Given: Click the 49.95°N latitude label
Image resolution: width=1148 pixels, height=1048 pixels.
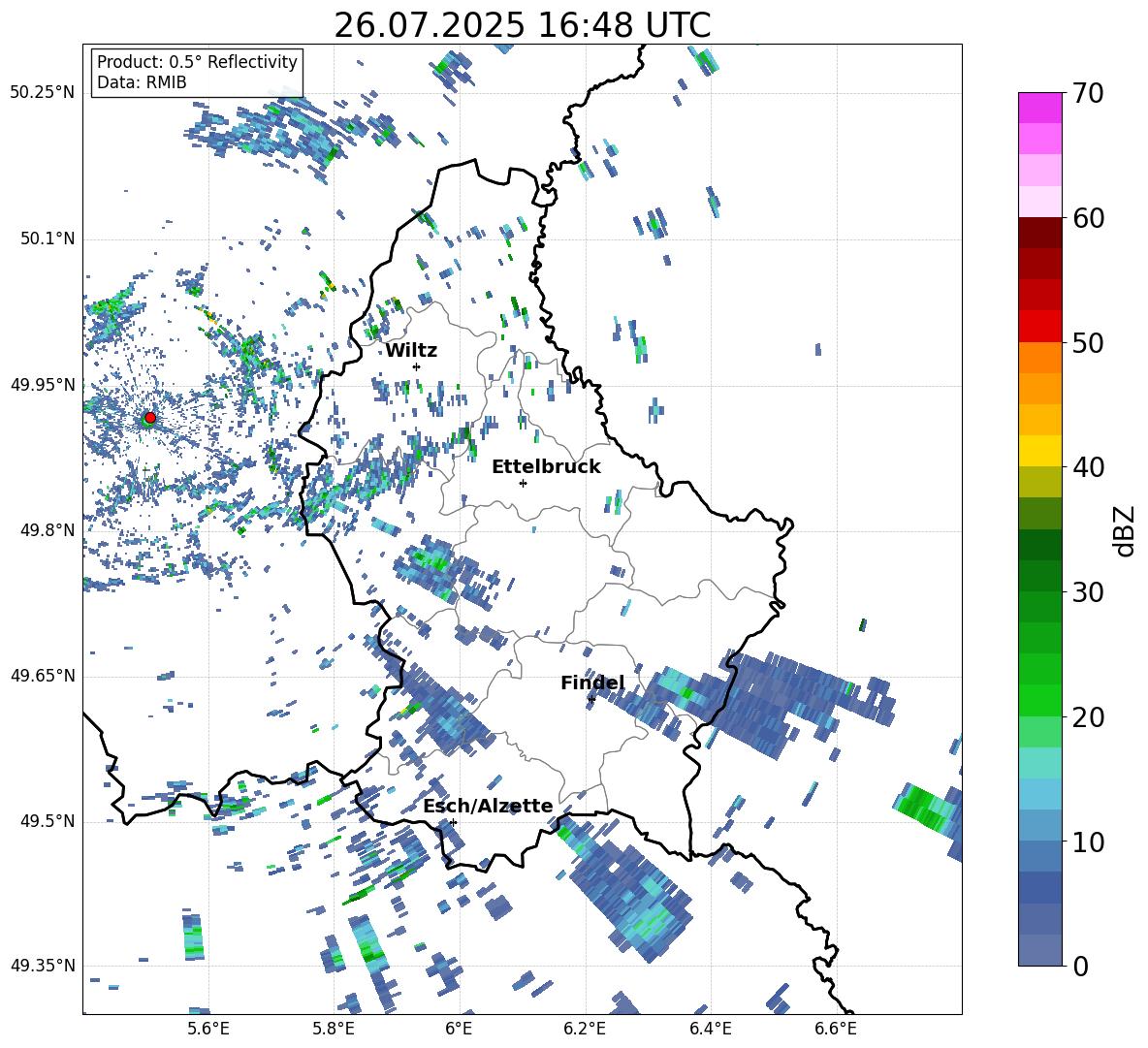Looking at the screenshot, I should [43, 384].
